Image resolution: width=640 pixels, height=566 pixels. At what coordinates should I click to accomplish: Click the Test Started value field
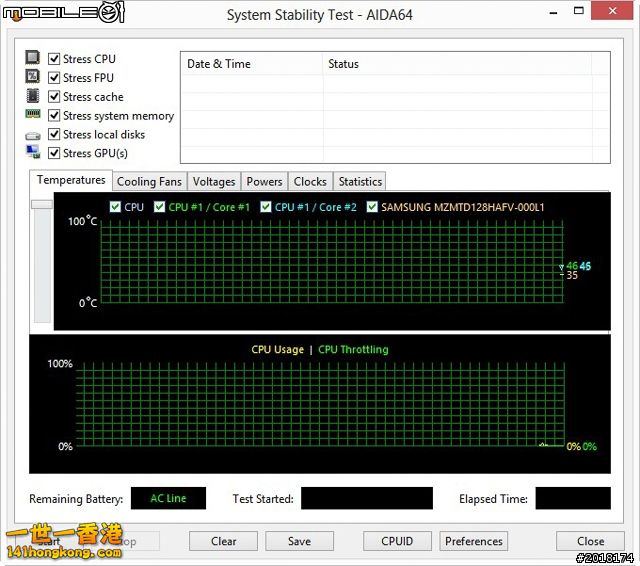coord(367,498)
